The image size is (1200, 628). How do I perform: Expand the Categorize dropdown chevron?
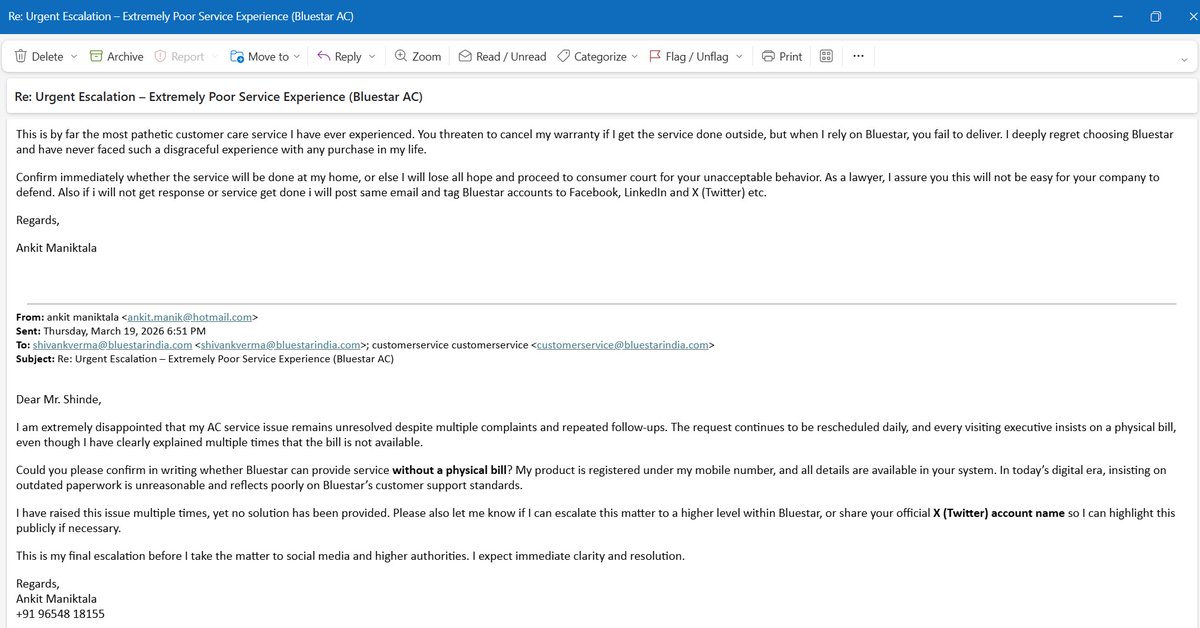coord(635,57)
